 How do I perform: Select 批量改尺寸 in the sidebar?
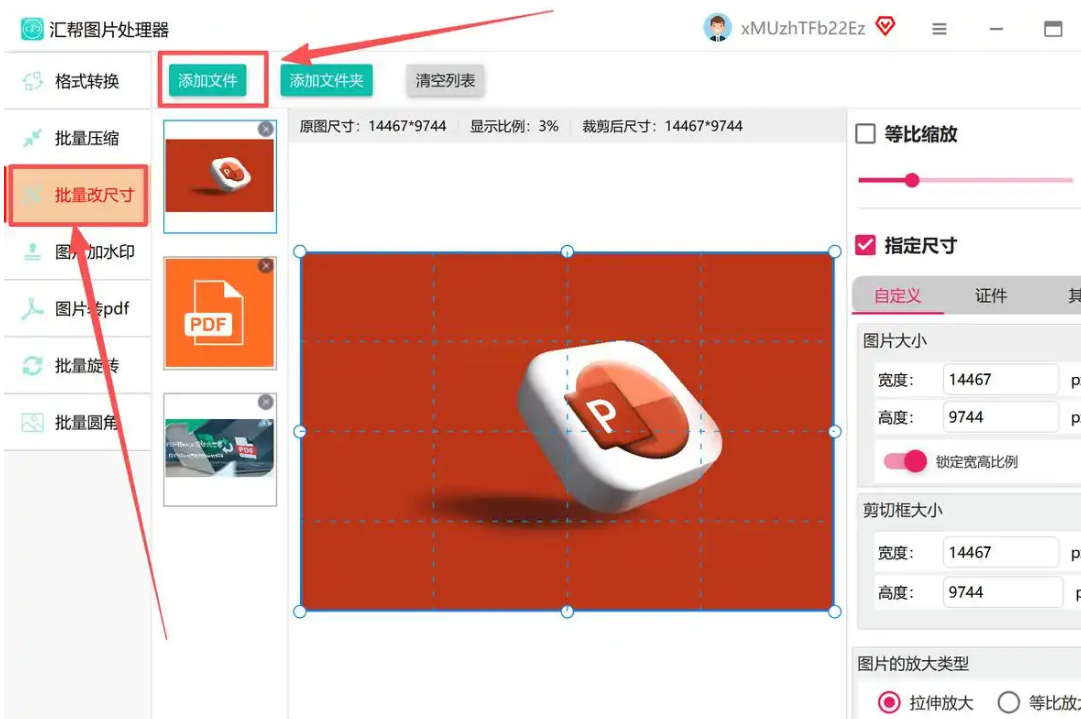(x=77, y=195)
